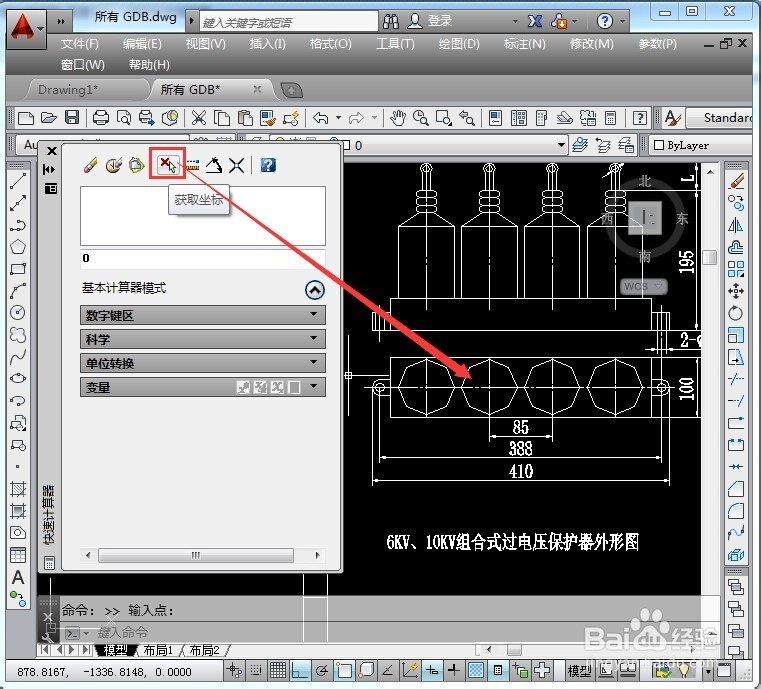The width and height of the screenshot is (761, 689).
Task: Click the 键入关键字或短语 search field
Action: 289,22
